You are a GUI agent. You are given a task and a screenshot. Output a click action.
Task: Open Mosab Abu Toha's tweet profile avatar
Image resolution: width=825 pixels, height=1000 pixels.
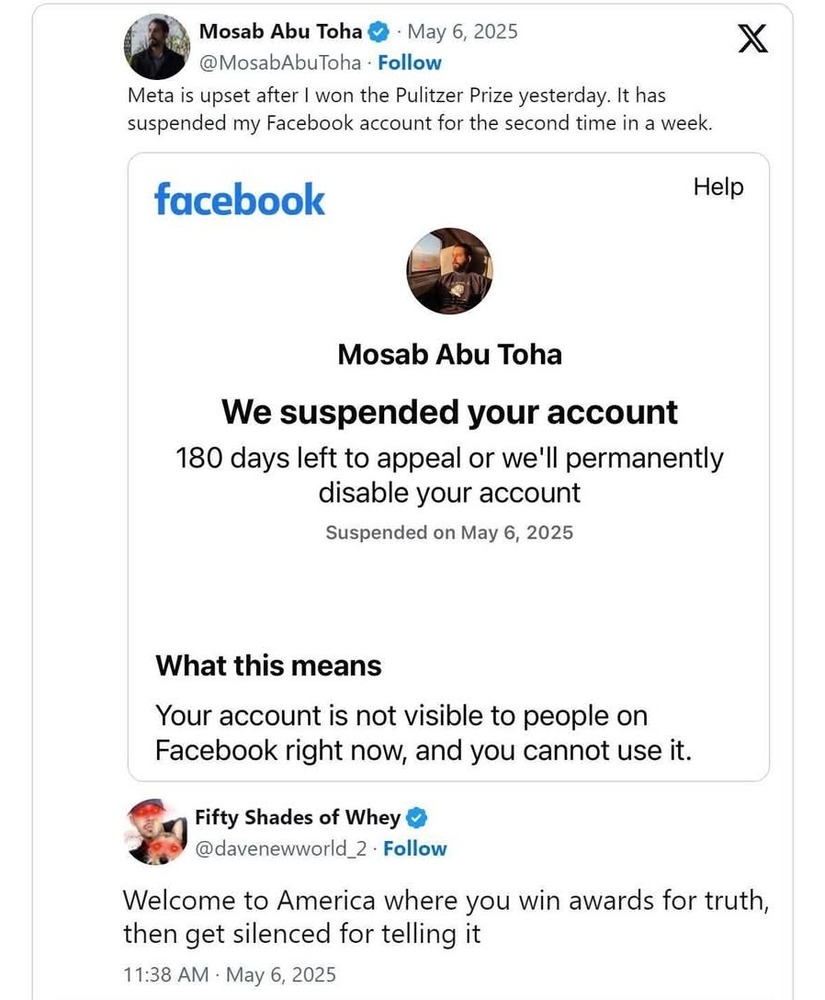point(156,47)
